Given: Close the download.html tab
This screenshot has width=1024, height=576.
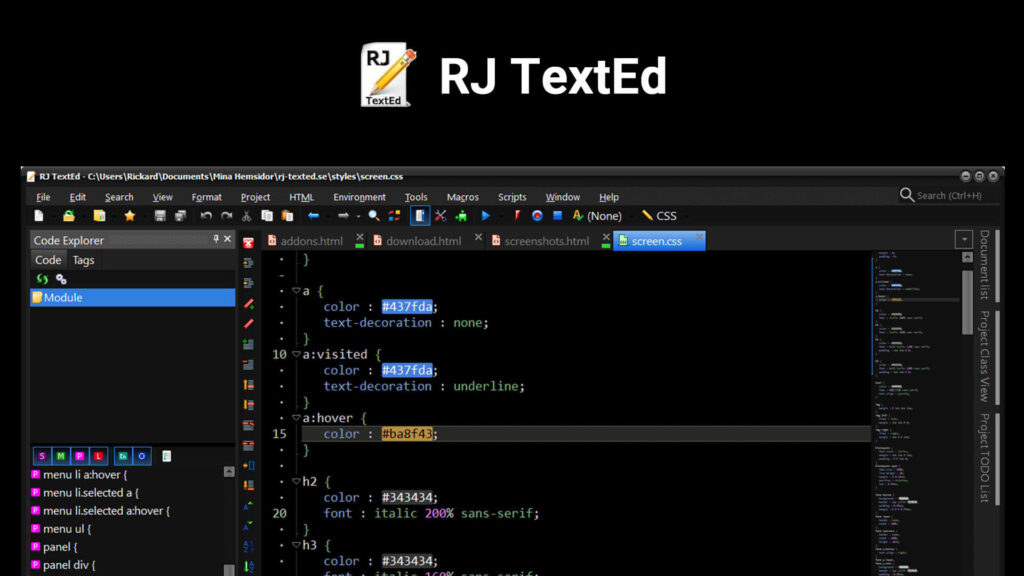Looking at the screenshot, I should 478,237.
